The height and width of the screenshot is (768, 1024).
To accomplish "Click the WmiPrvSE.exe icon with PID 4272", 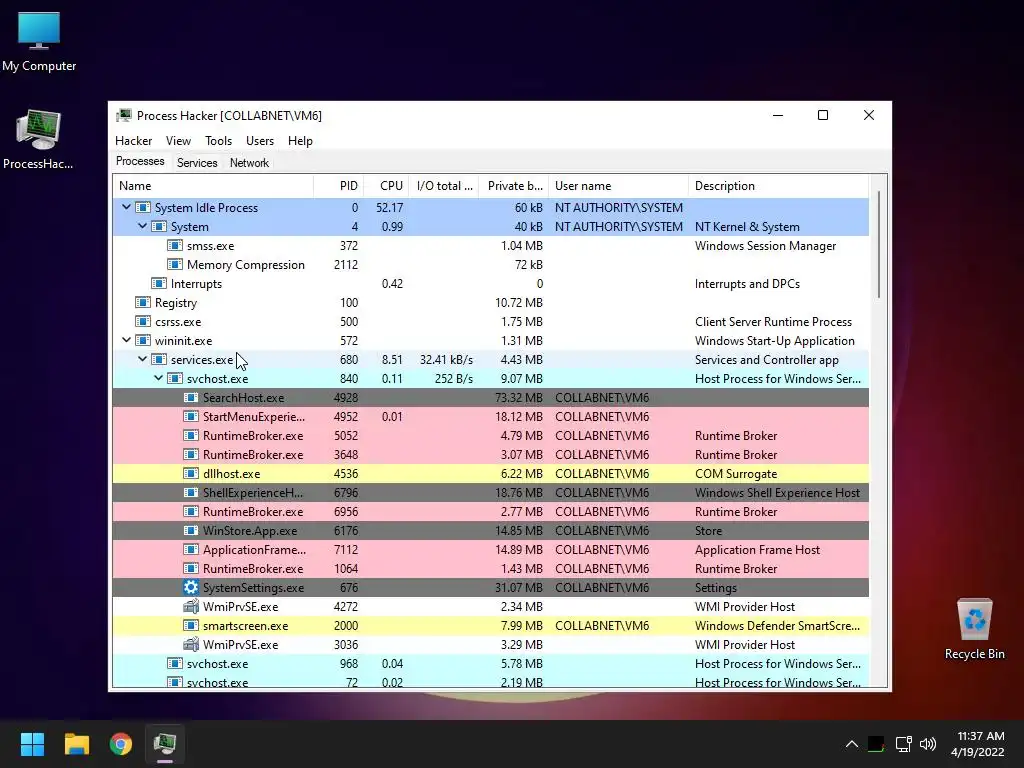I will tap(191, 606).
